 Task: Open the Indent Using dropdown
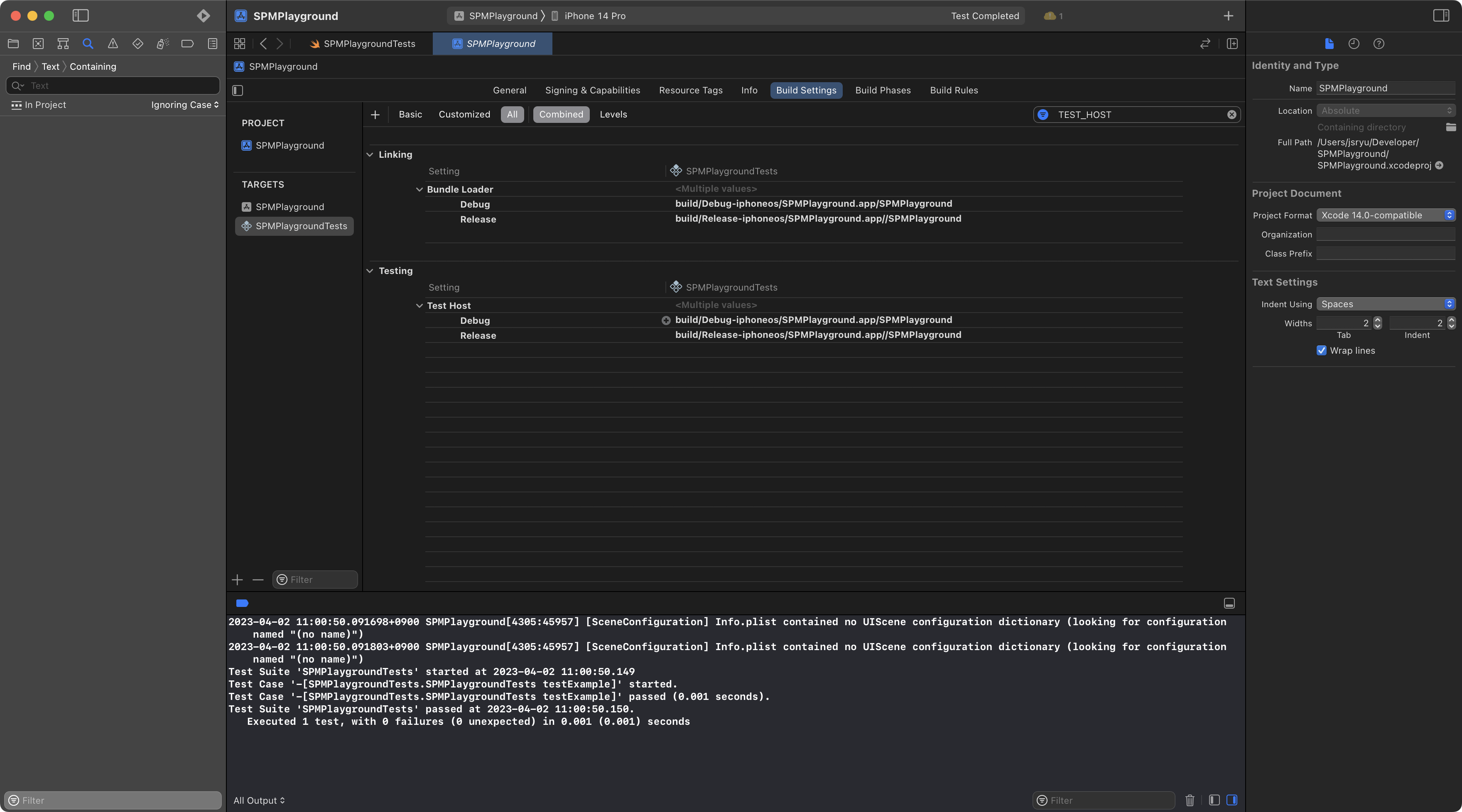click(1386, 304)
